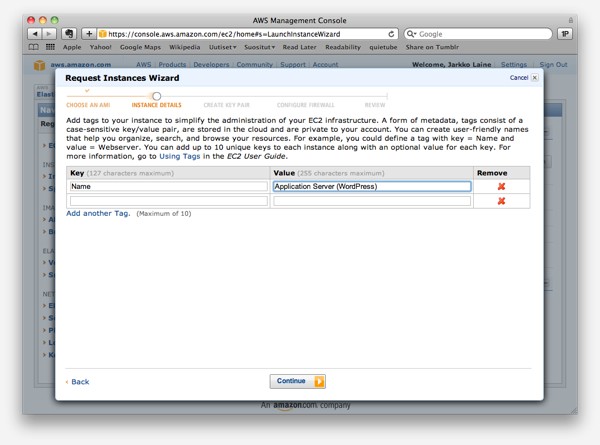Close the wizard with the X icon

pos(535,78)
